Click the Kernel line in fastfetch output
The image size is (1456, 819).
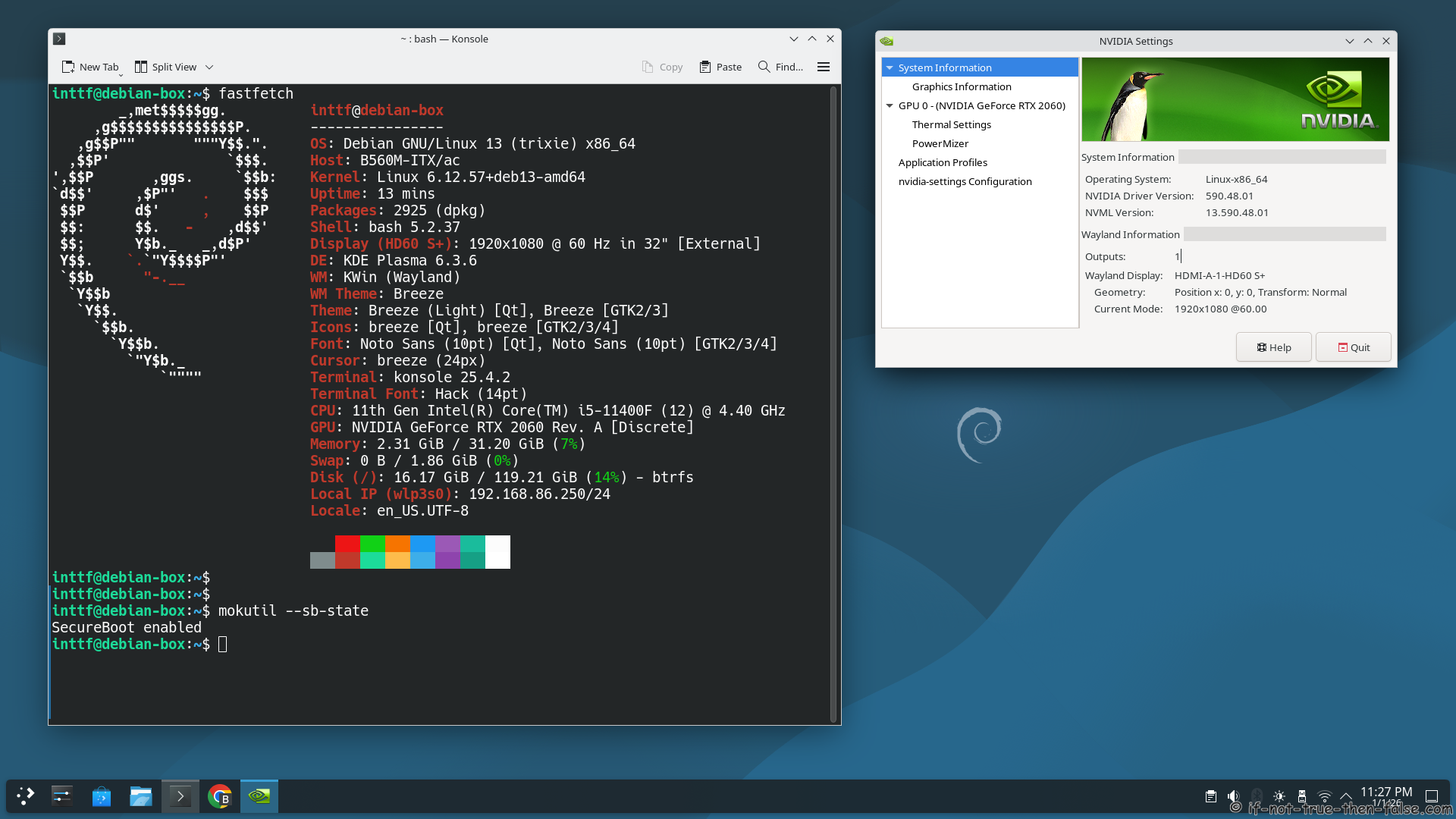447,177
